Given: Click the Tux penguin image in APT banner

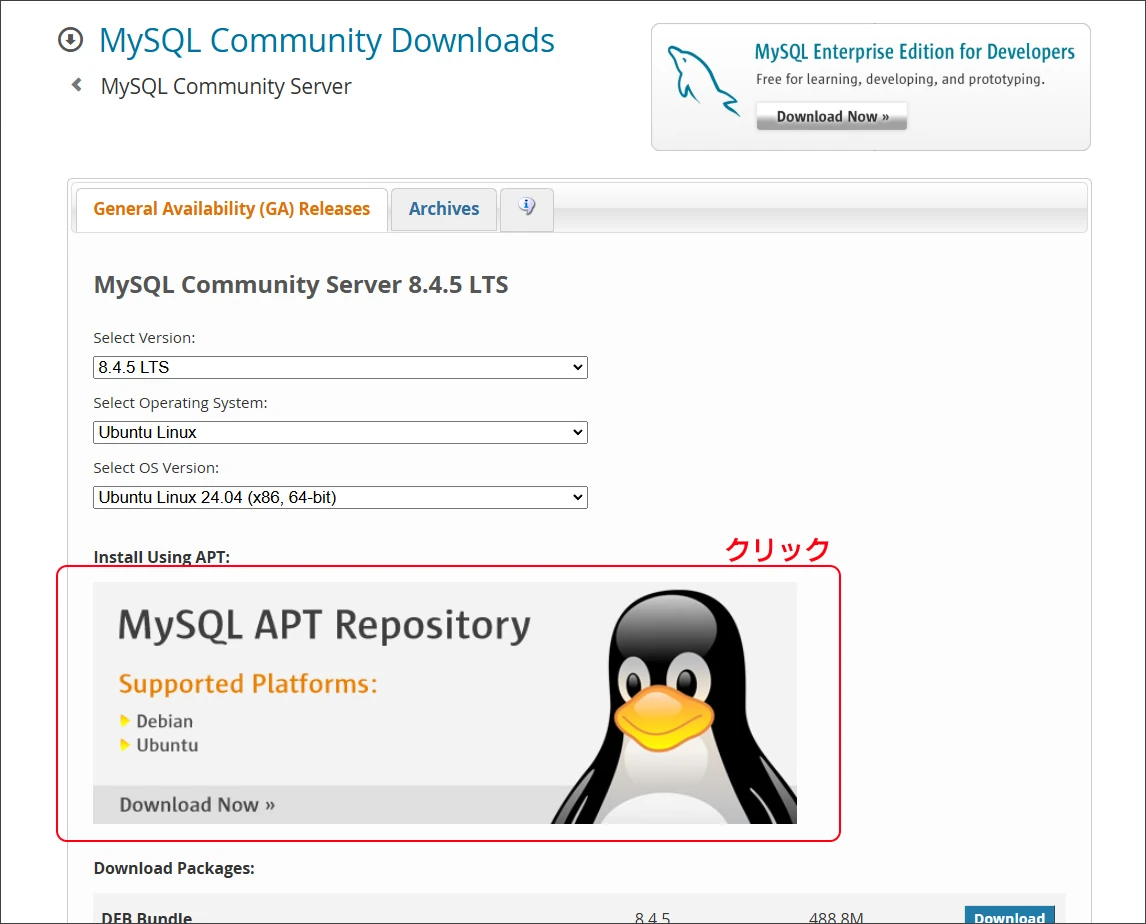Looking at the screenshot, I should coord(673,707).
